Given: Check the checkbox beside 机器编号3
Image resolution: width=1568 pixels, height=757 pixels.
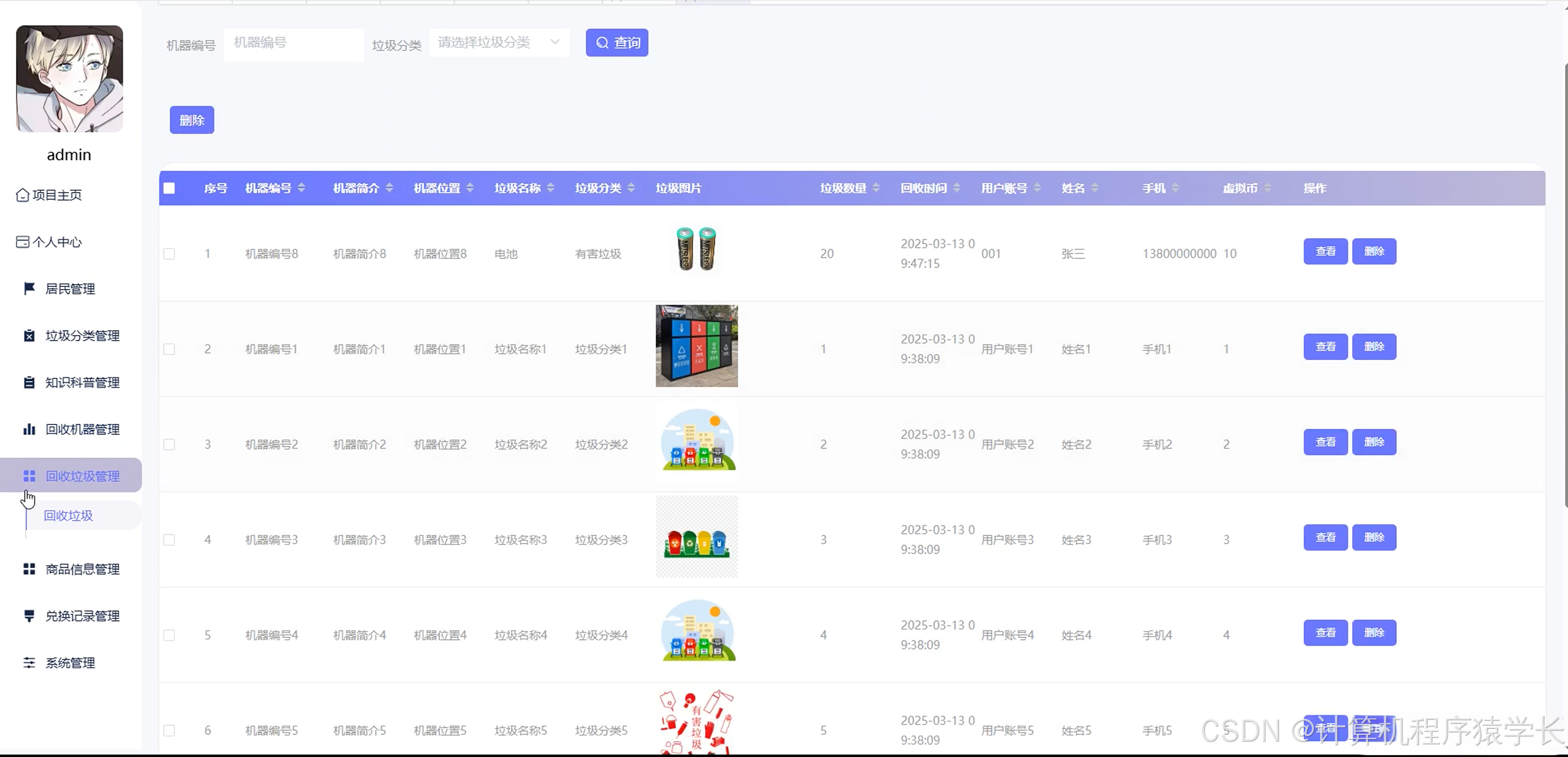Looking at the screenshot, I should click(170, 540).
